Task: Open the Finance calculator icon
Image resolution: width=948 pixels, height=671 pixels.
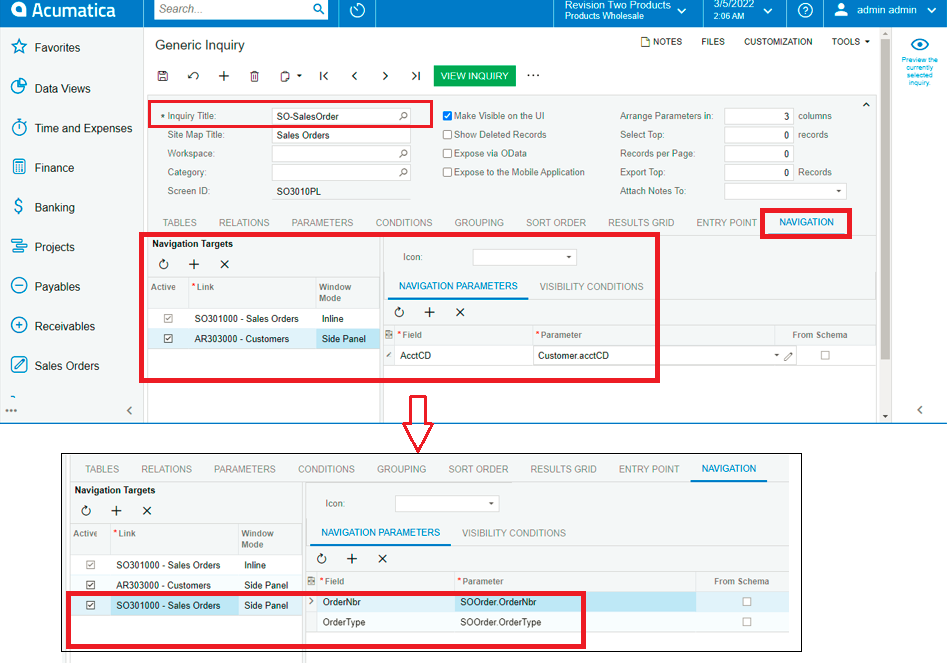Action: click(x=19, y=167)
